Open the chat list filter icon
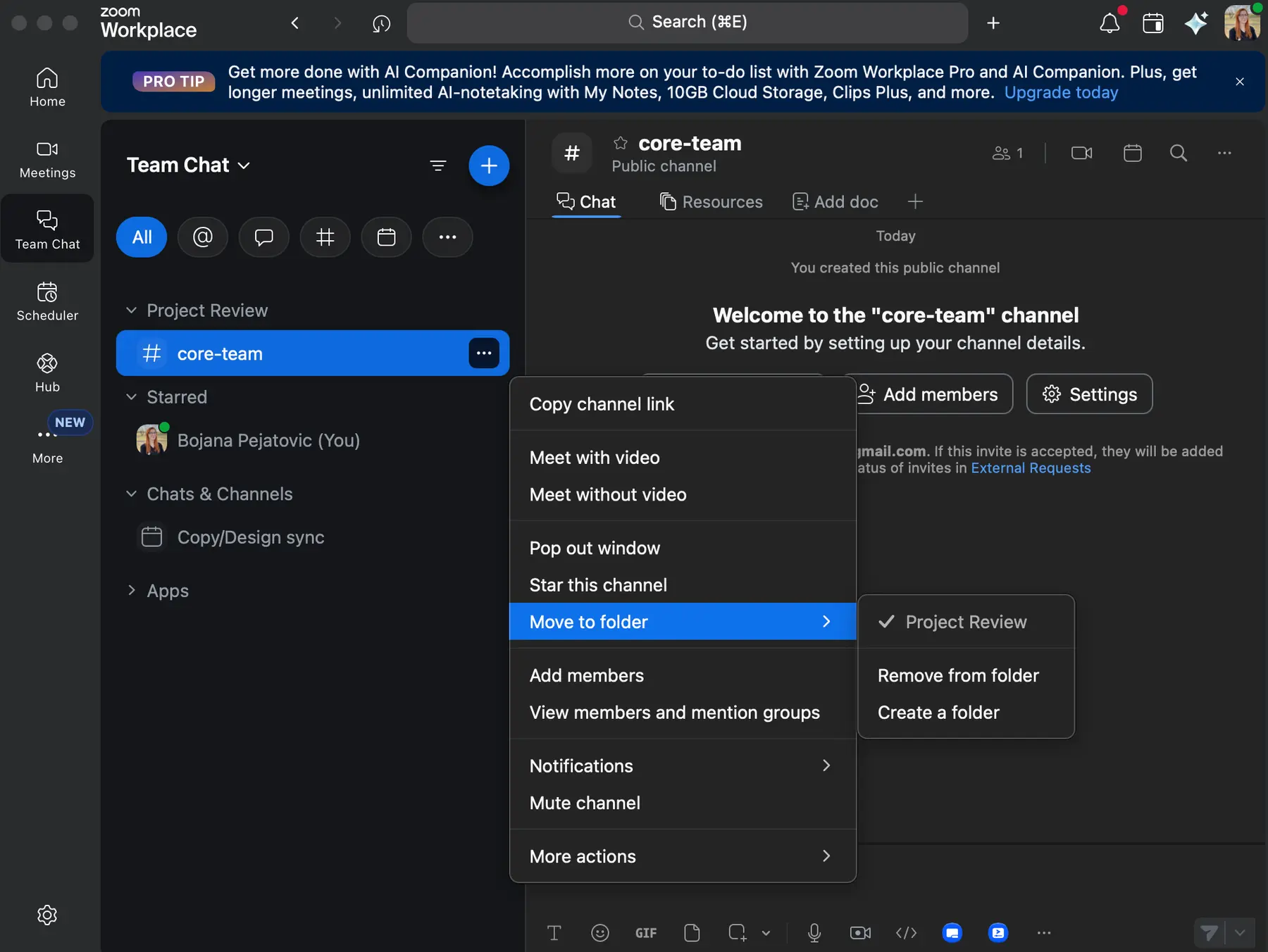The width and height of the screenshot is (1268, 952). (438, 165)
